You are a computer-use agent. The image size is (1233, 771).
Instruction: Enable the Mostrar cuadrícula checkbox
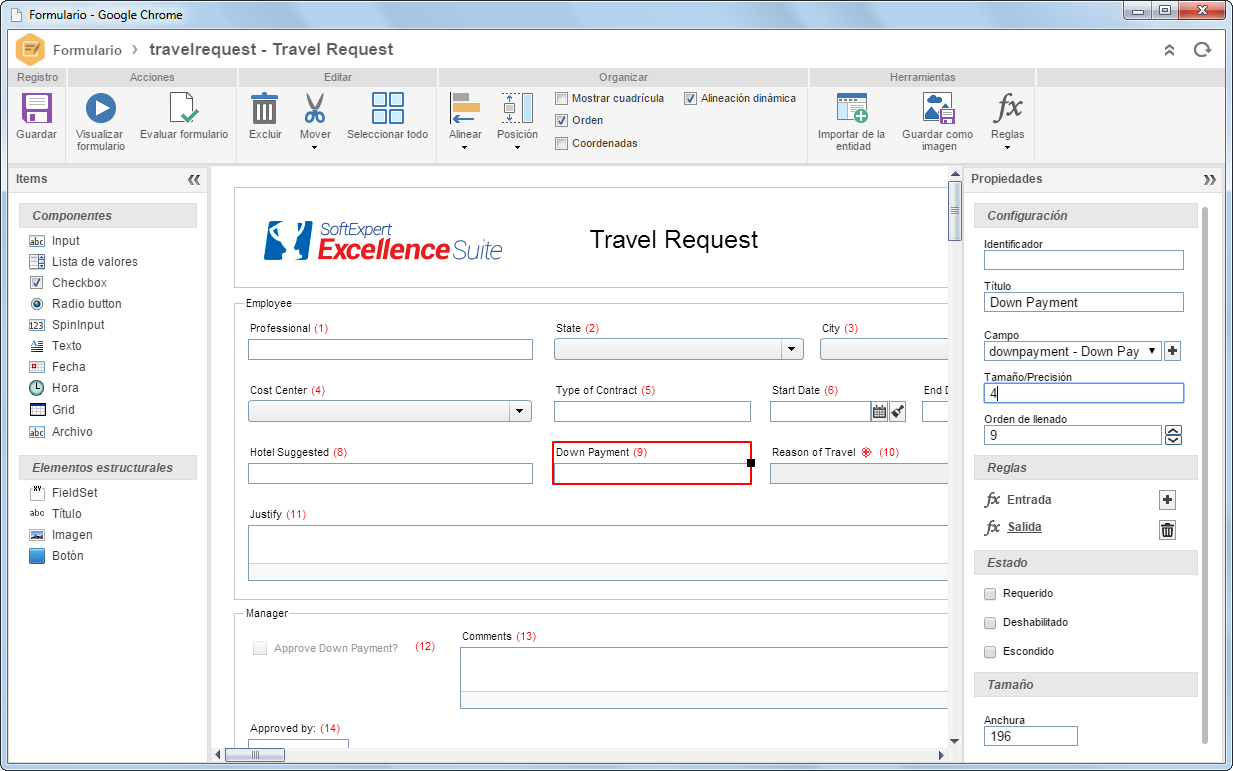pos(562,98)
